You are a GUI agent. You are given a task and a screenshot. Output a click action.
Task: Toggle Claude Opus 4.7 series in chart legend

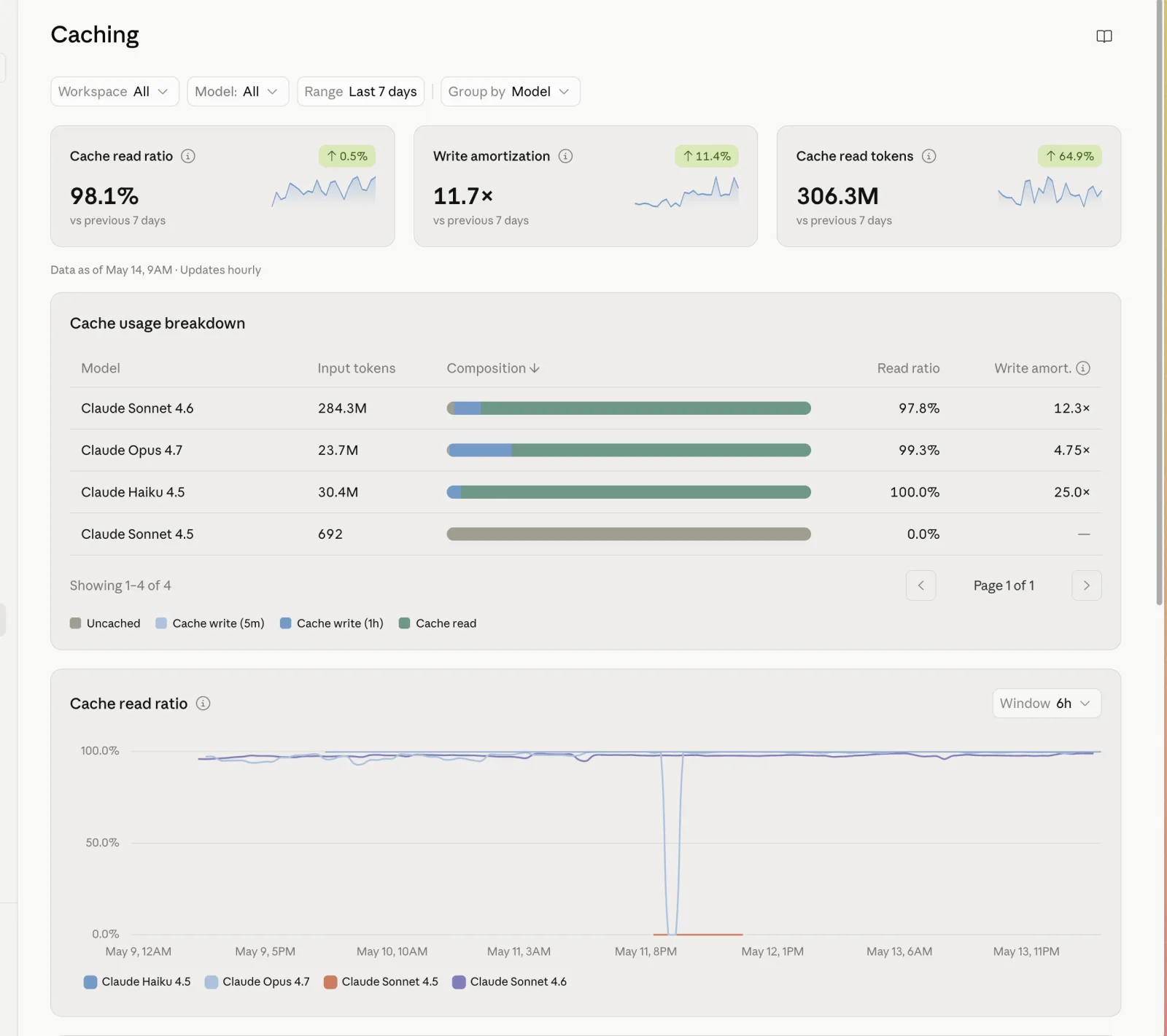tap(257, 981)
